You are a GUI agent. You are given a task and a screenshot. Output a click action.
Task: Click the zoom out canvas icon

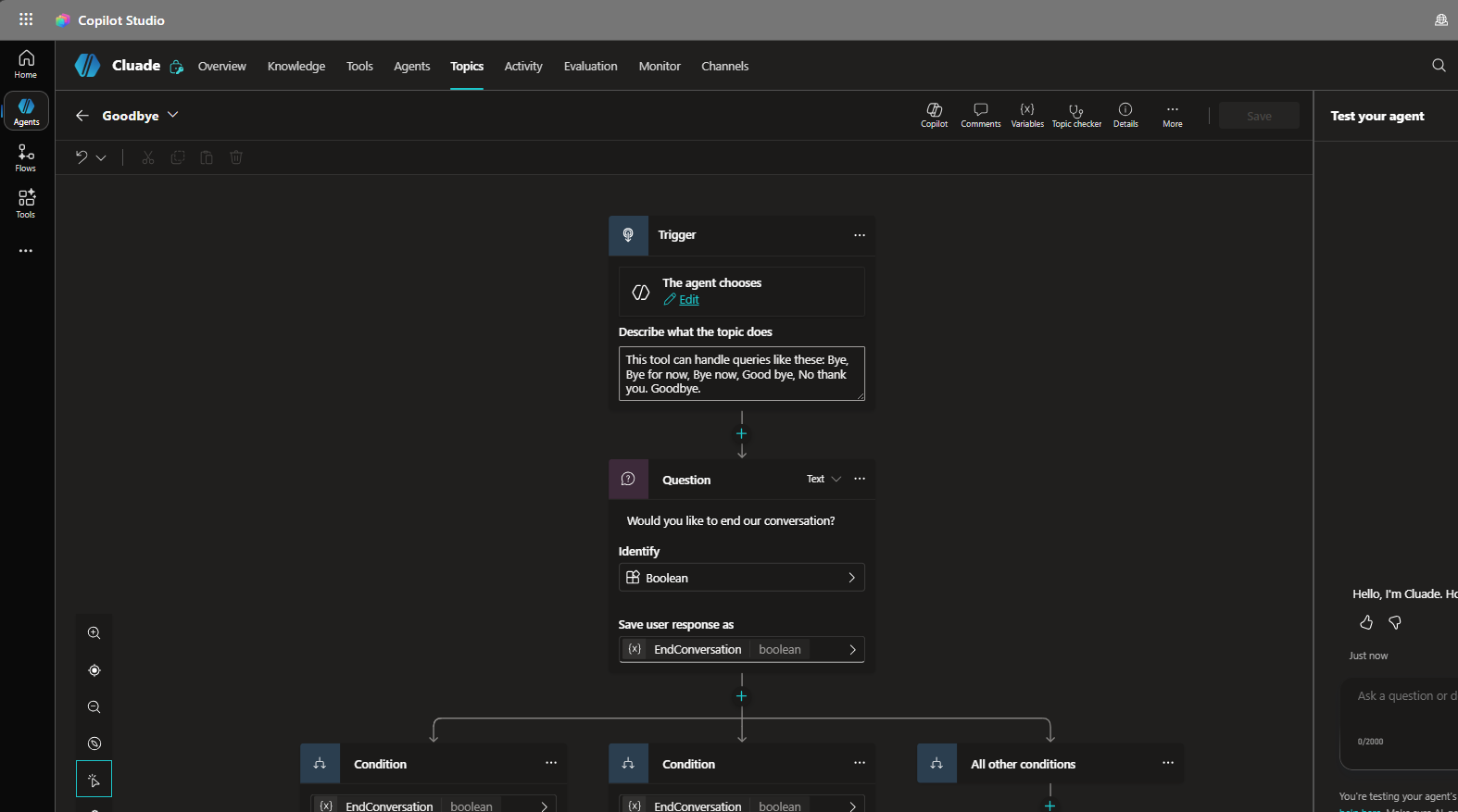pos(94,707)
